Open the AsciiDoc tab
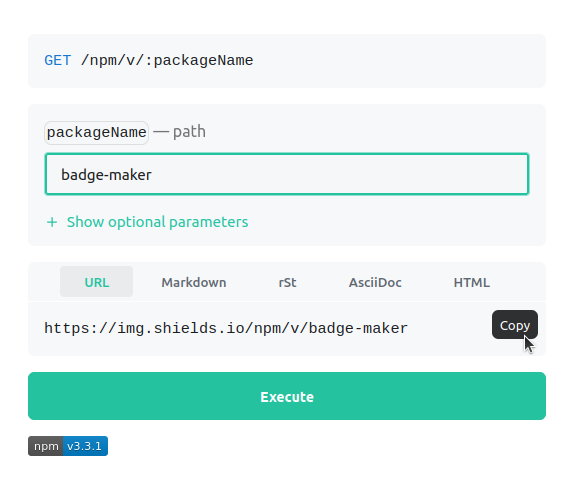582x488 pixels. pos(375,282)
